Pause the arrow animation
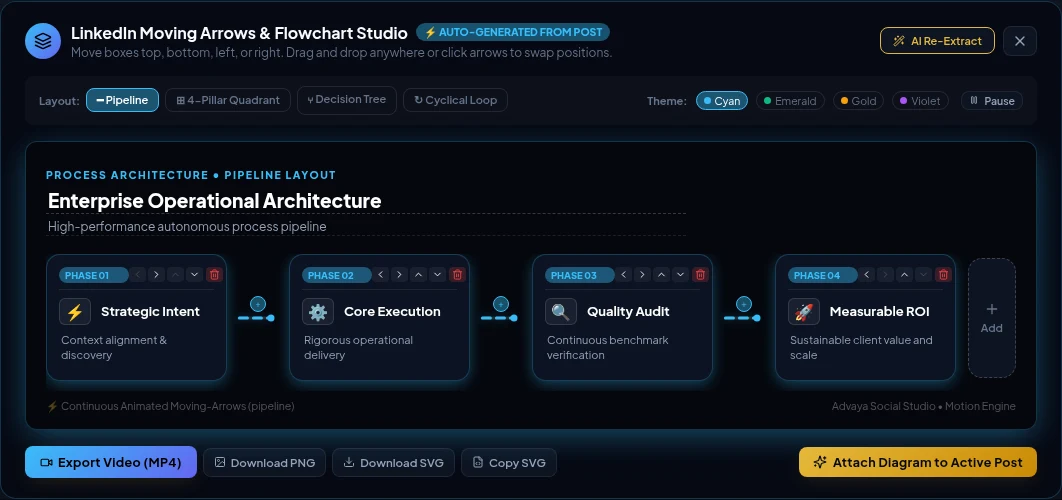Viewport: 1062px width, 500px height. (992, 101)
